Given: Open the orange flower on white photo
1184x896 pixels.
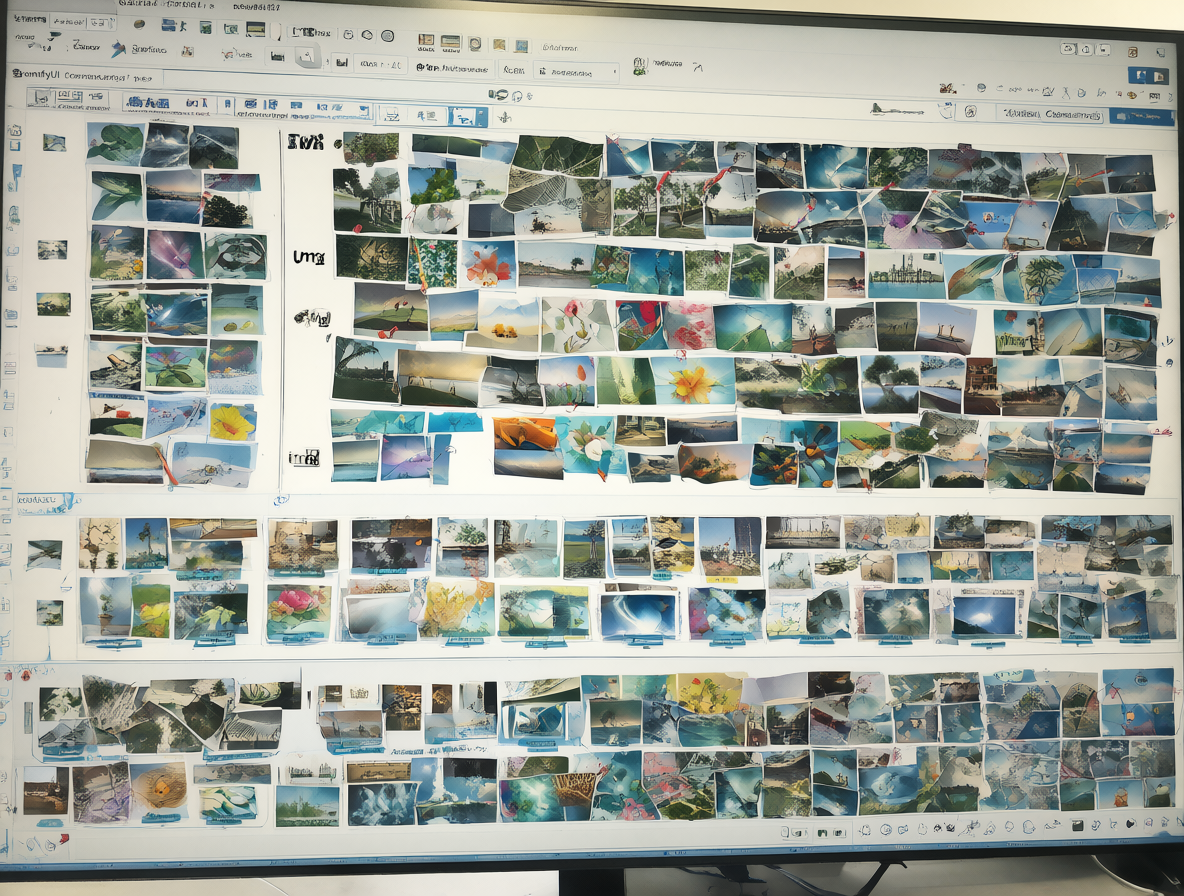Looking at the screenshot, I should point(488,266).
